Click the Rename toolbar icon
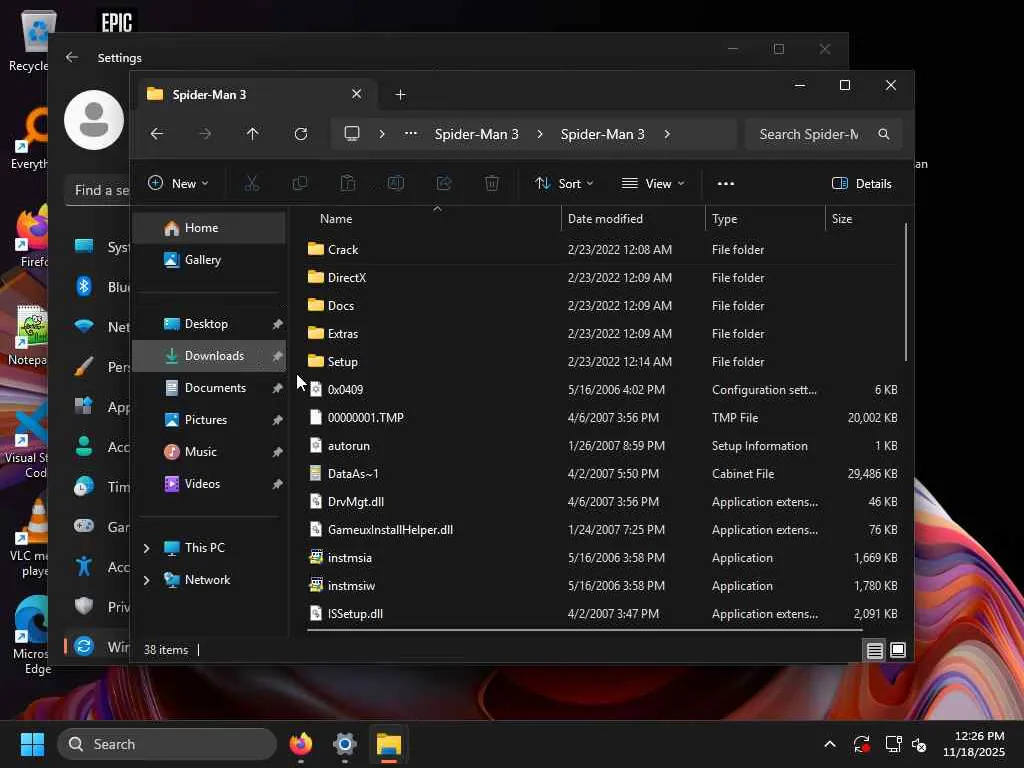This screenshot has width=1024, height=768. click(396, 184)
